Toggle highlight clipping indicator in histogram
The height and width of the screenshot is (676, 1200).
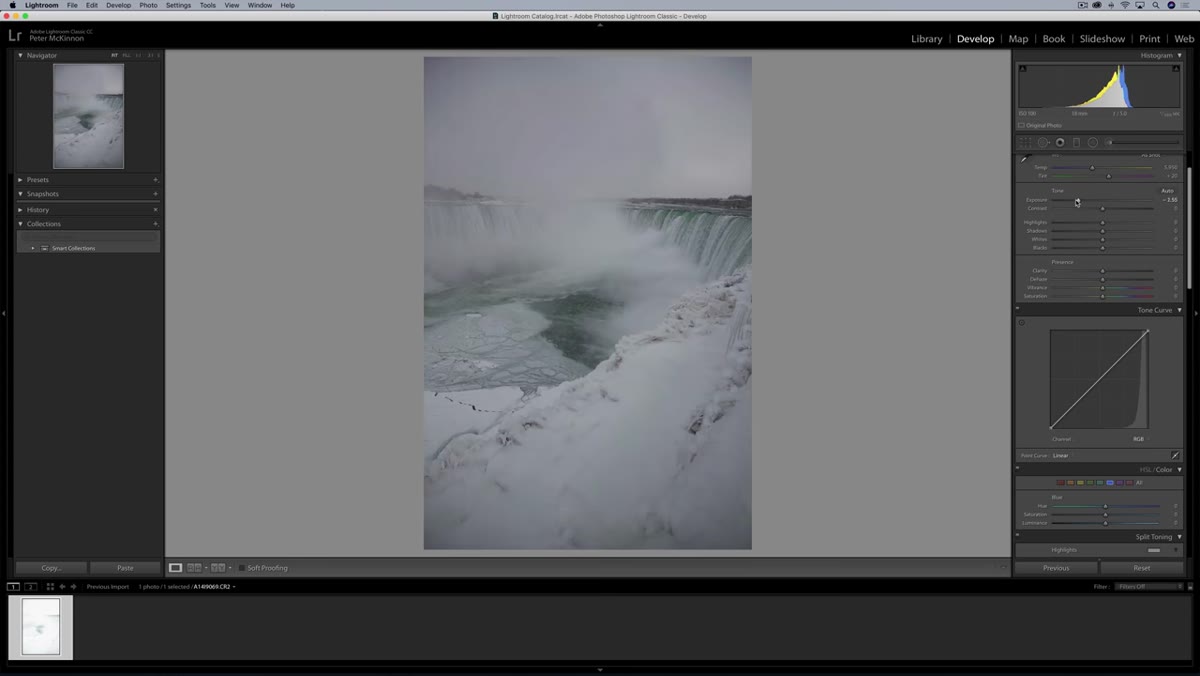click(x=1176, y=69)
